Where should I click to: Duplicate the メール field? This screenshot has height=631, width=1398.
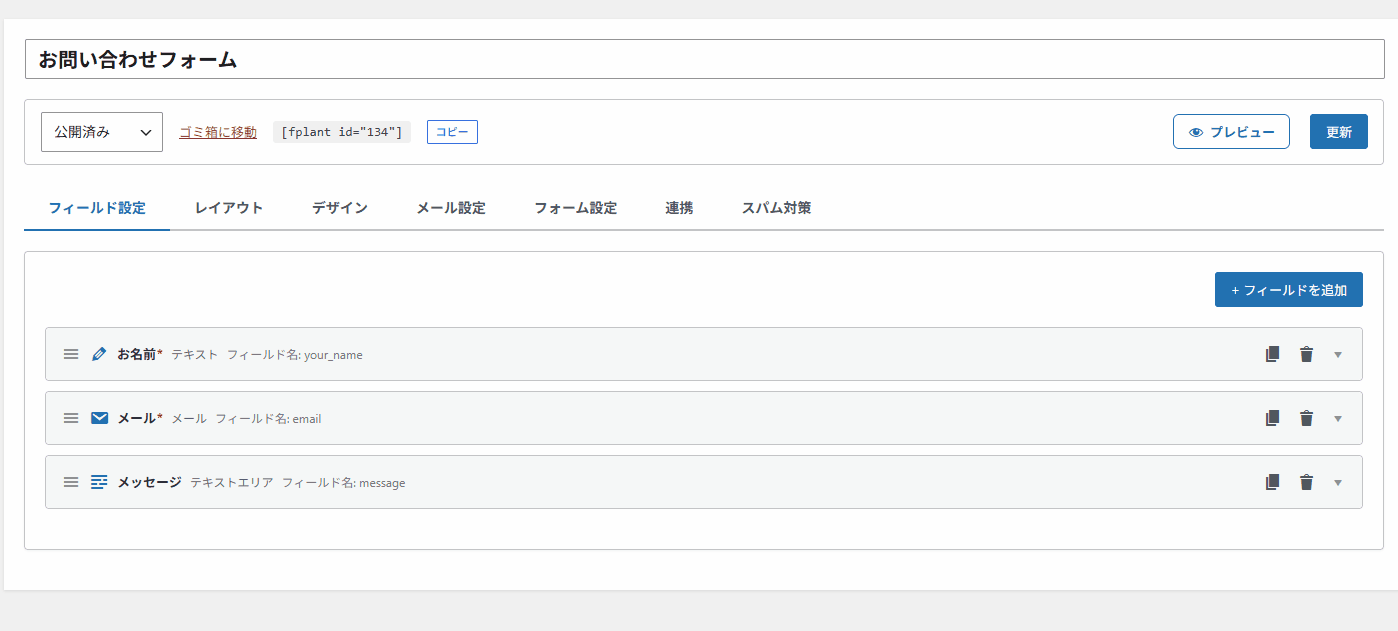coord(1272,418)
